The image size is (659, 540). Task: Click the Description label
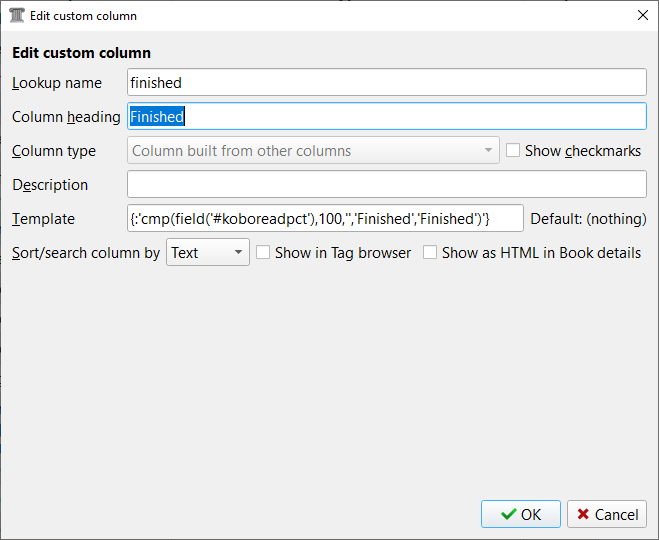tap(50, 185)
